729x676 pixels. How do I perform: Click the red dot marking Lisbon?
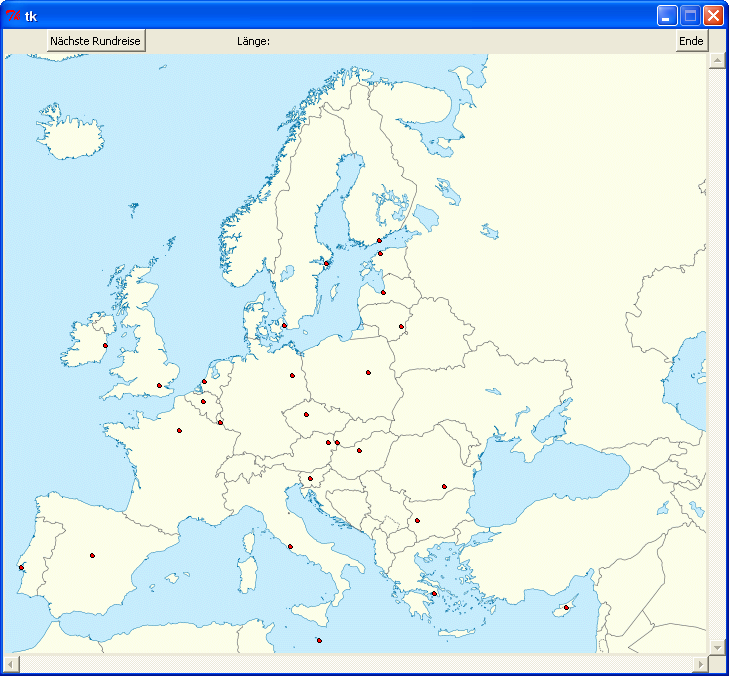coord(21,568)
